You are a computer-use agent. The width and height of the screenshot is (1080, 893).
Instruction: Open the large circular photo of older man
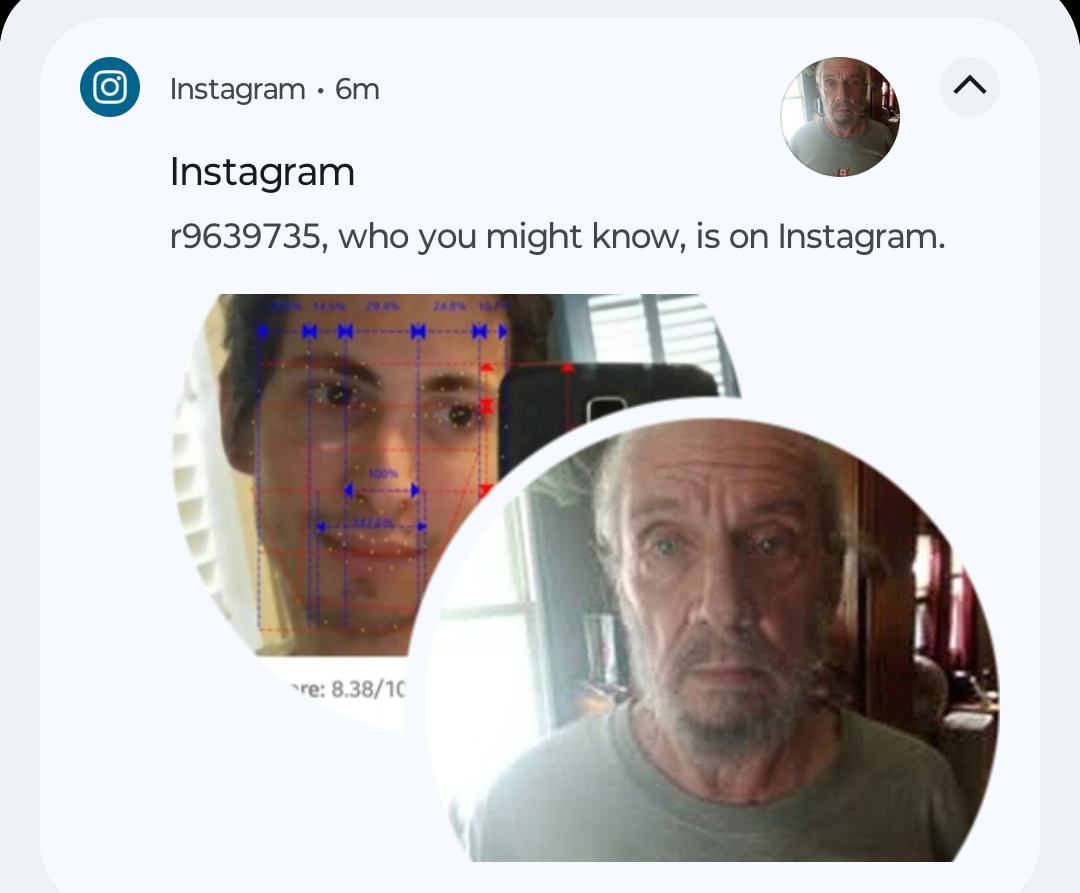coord(712,640)
